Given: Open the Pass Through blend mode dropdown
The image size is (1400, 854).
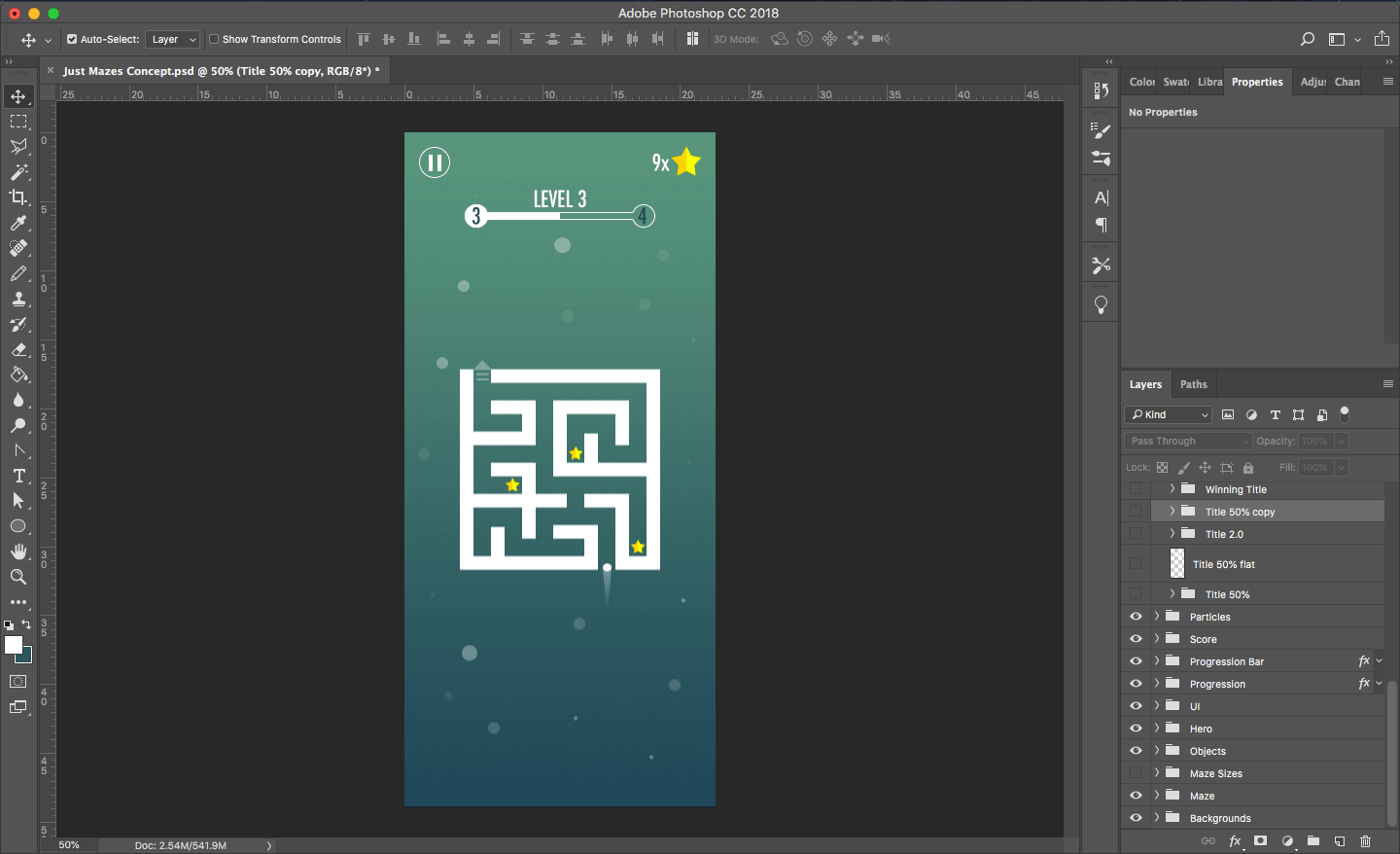Looking at the screenshot, I should click(x=1188, y=441).
